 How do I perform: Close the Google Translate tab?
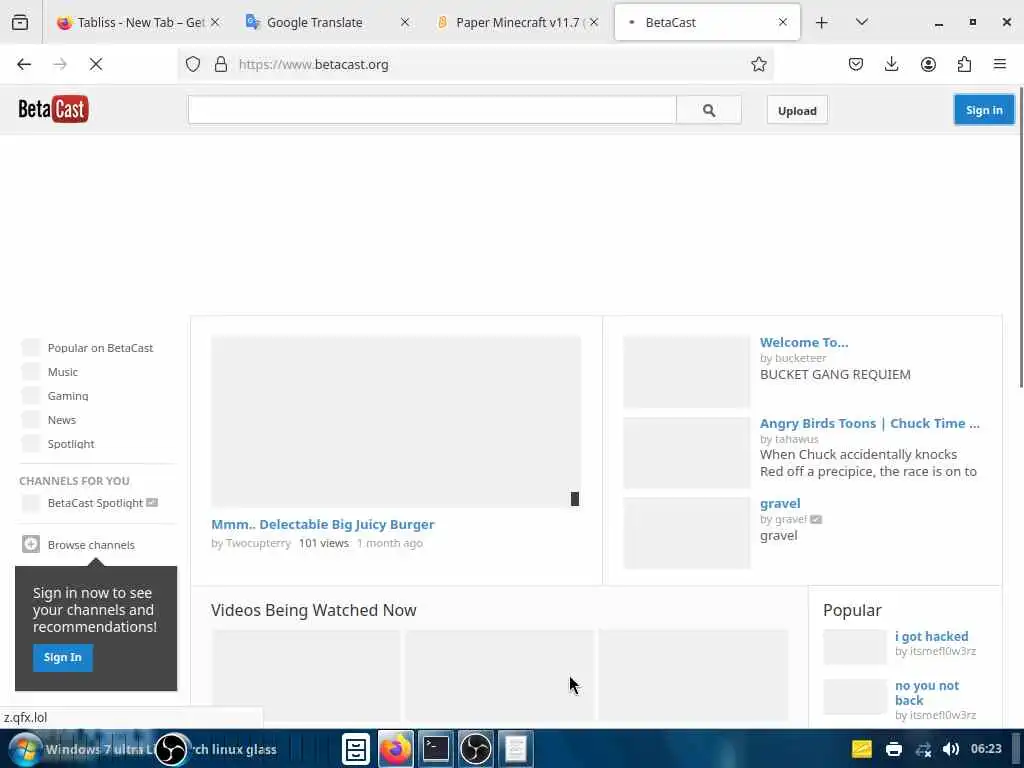coord(405,22)
